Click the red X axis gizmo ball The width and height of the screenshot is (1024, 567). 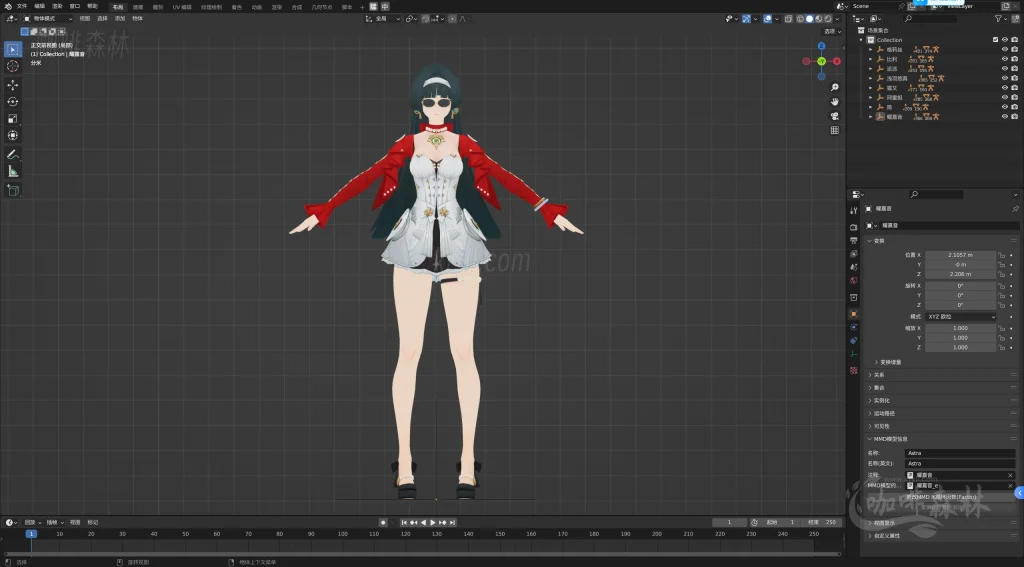pos(837,61)
